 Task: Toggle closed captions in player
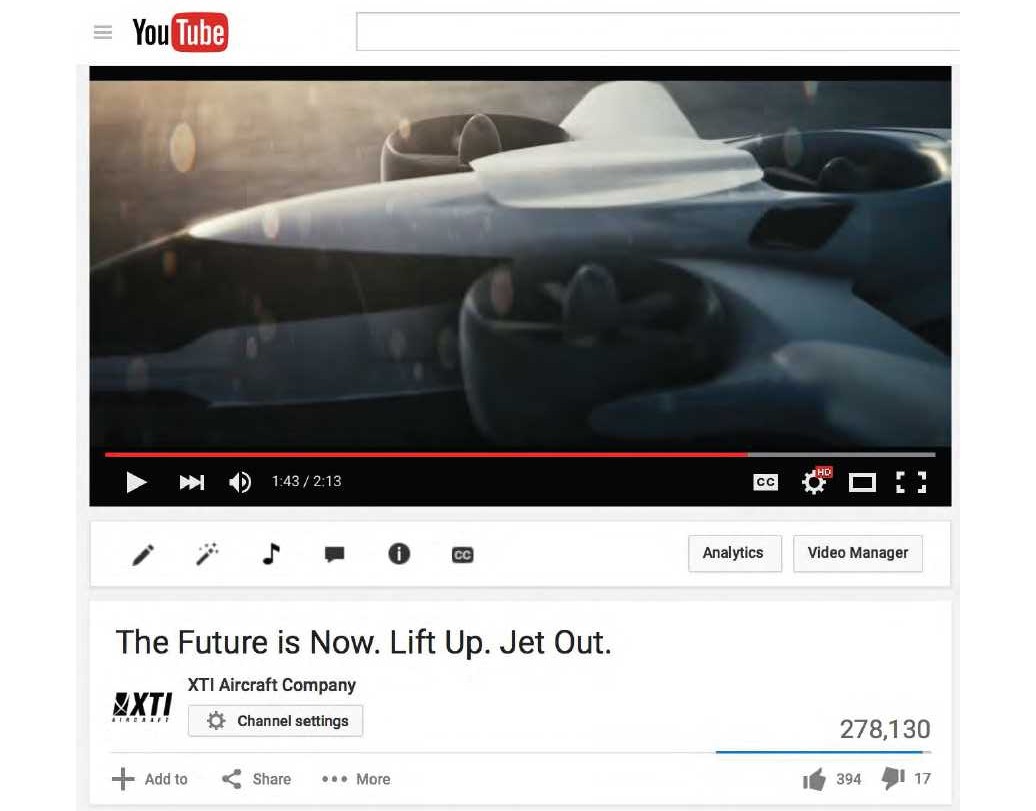765,482
